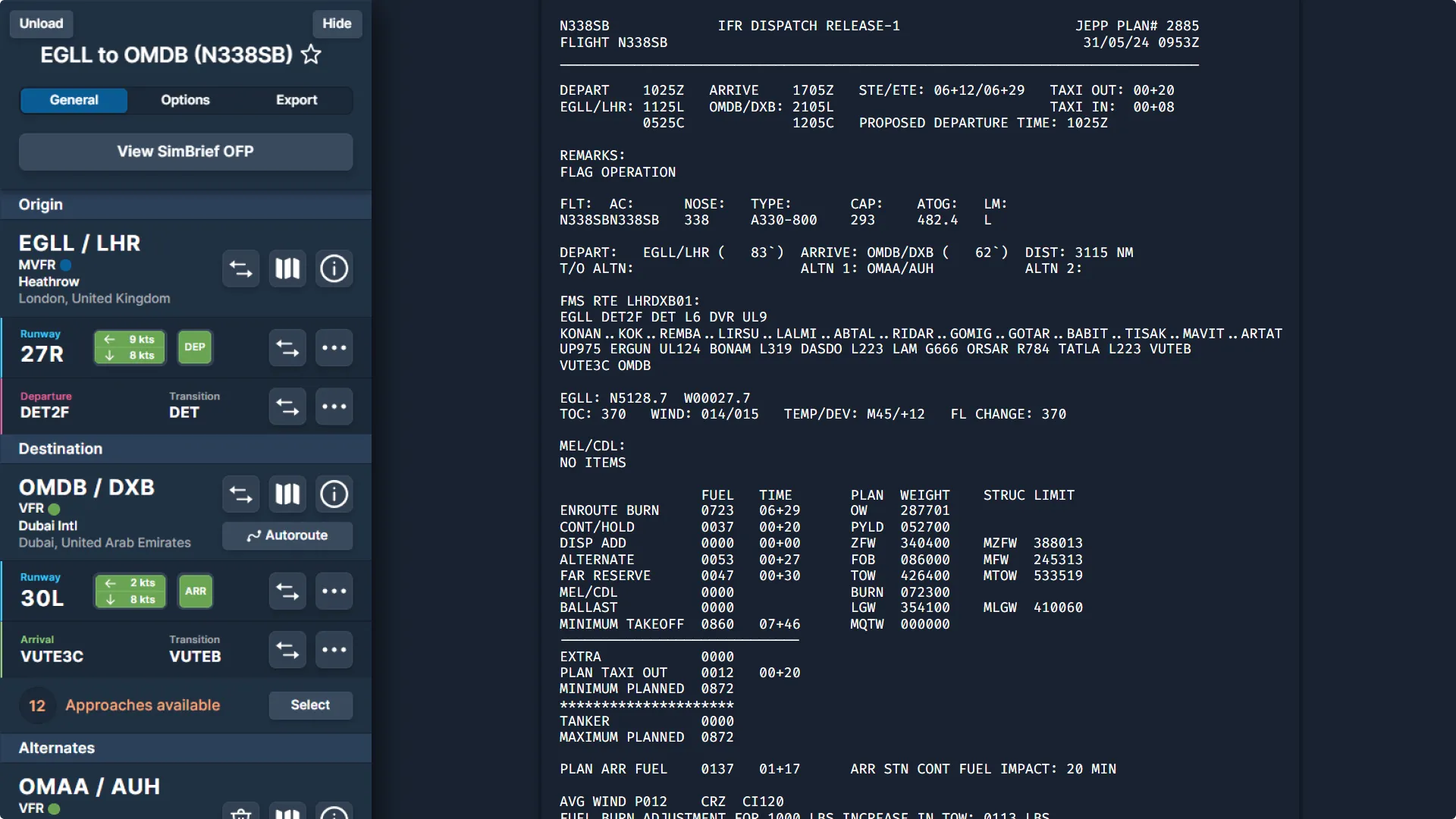This screenshot has height=819, width=1456.
Task: Open more options for DET2F departure
Action: coord(334,406)
